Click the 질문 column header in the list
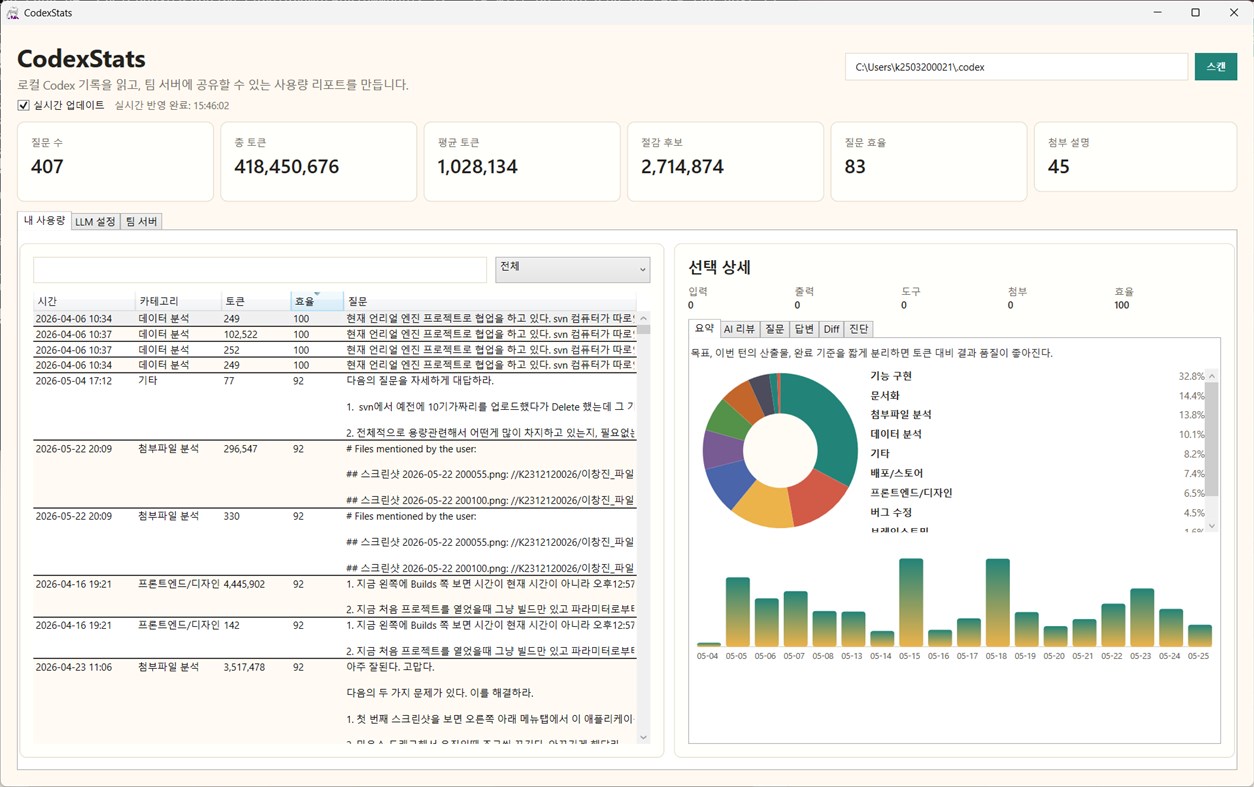 [x=490, y=301]
